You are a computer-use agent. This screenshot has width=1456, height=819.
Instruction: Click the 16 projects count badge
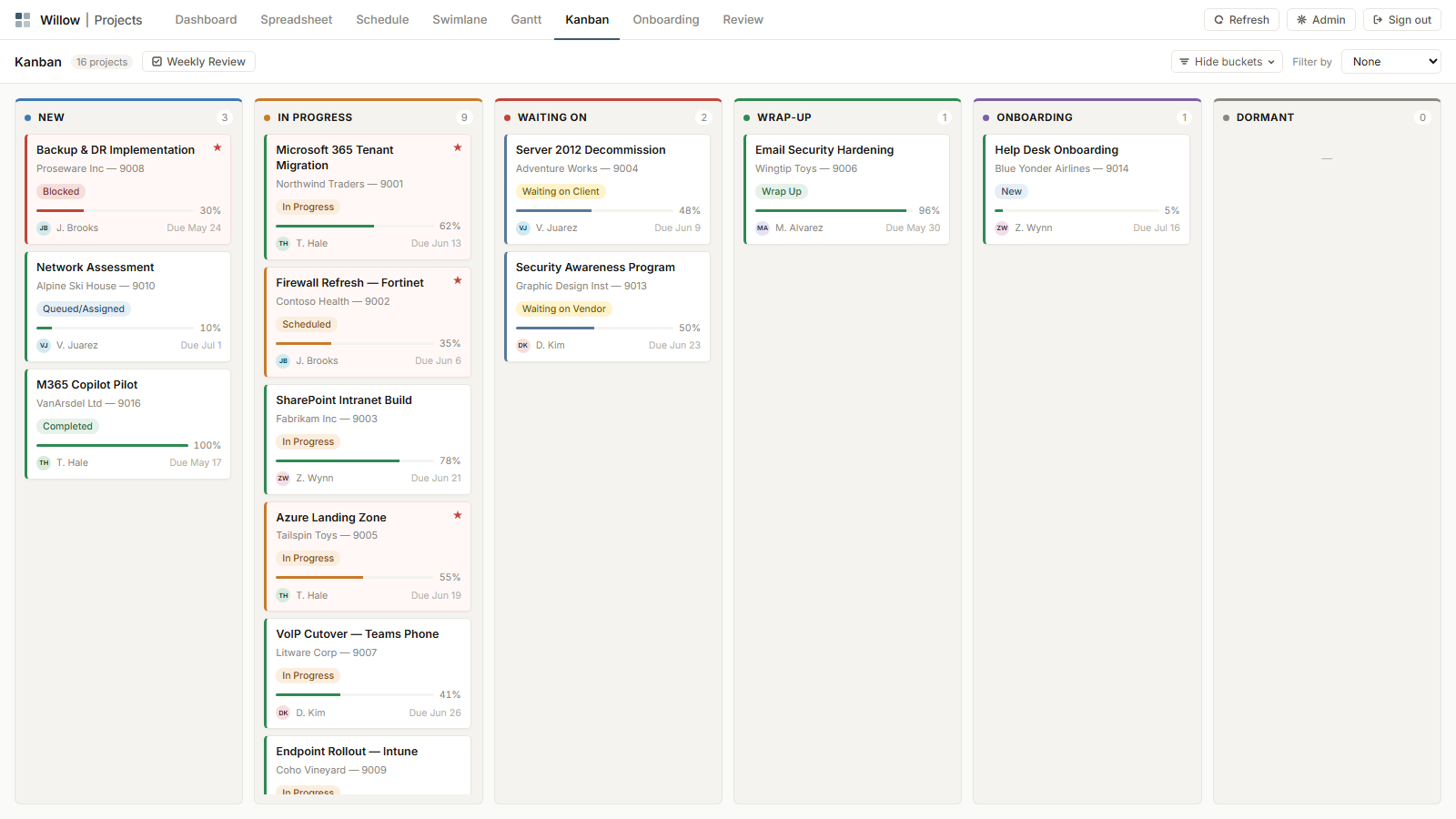(102, 62)
